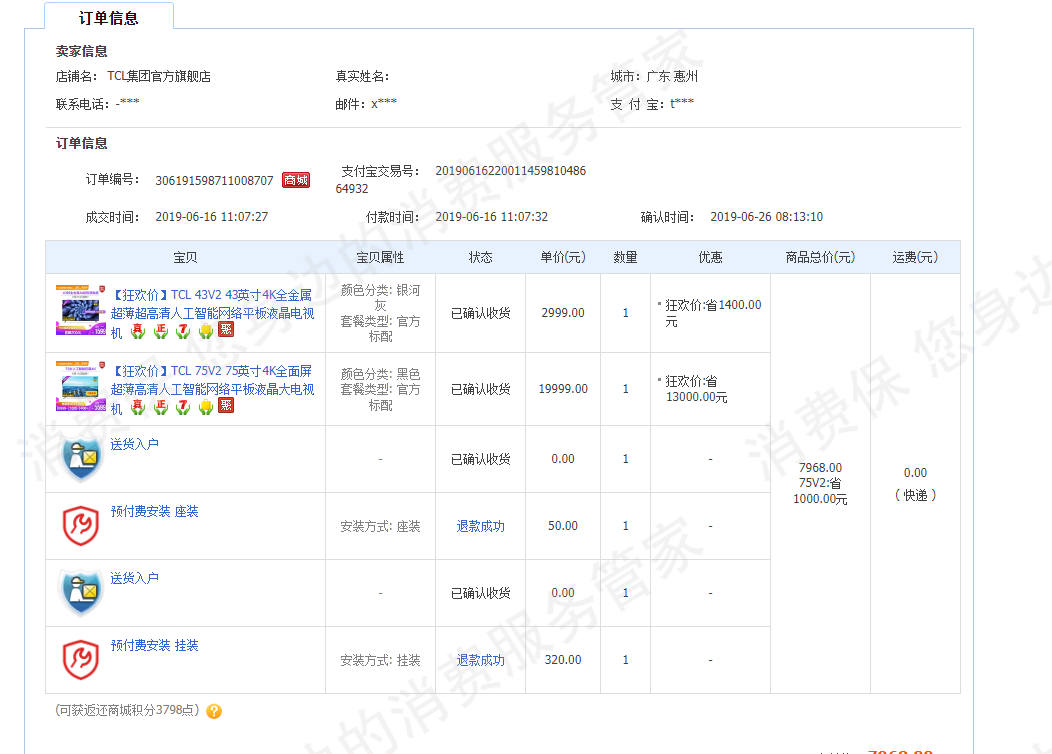Click the order total 7968.00 in 商品总价 column
The image size is (1052, 754).
pos(821,468)
